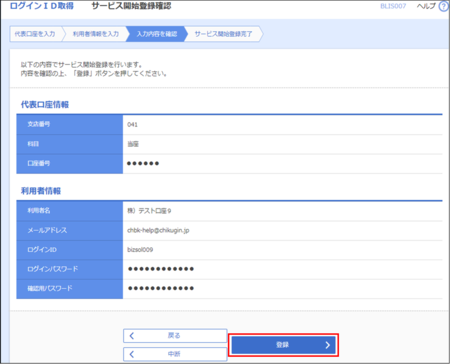Click the ログインパスワード label cell
This screenshot has height=364, width=450.
pyautogui.click(x=70, y=269)
